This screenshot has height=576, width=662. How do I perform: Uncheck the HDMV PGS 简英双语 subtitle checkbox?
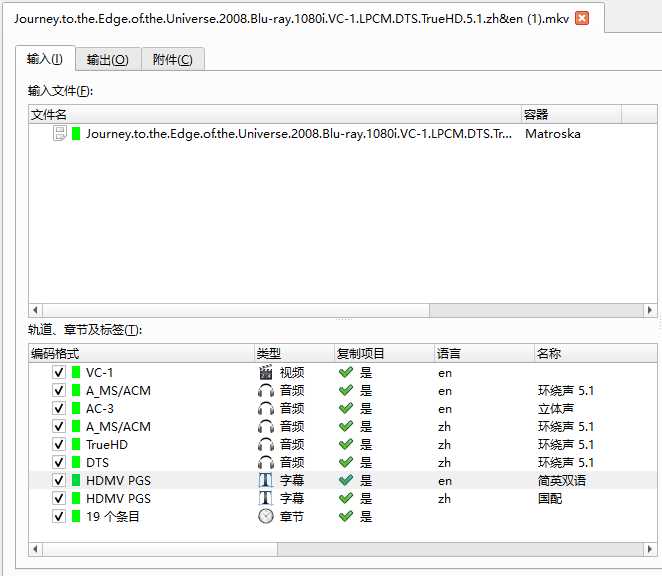click(x=59, y=480)
